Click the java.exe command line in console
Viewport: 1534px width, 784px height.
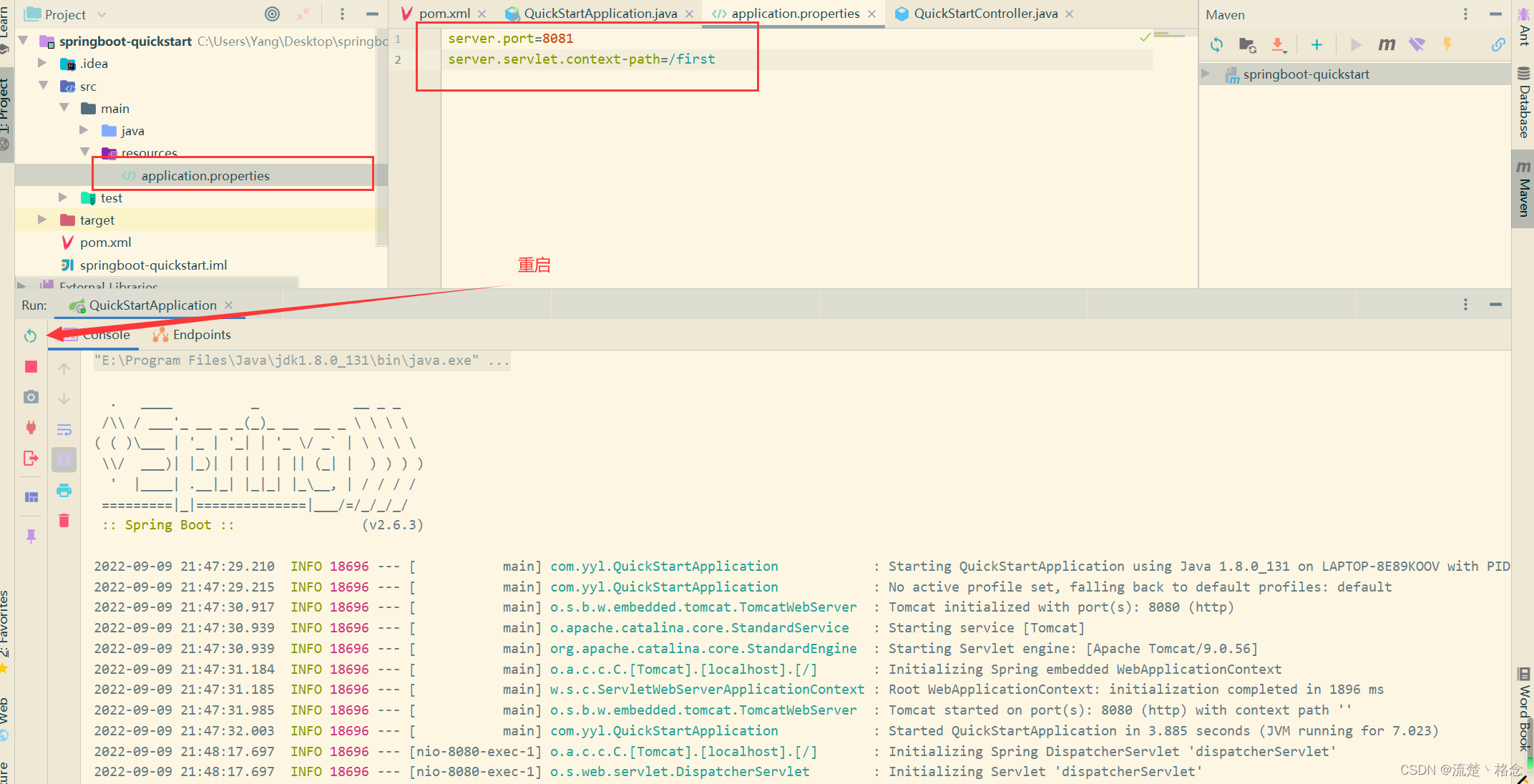[301, 361]
